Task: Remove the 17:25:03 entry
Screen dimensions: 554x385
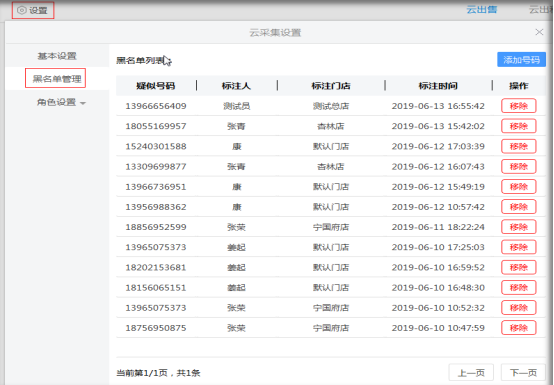Action: (x=518, y=247)
